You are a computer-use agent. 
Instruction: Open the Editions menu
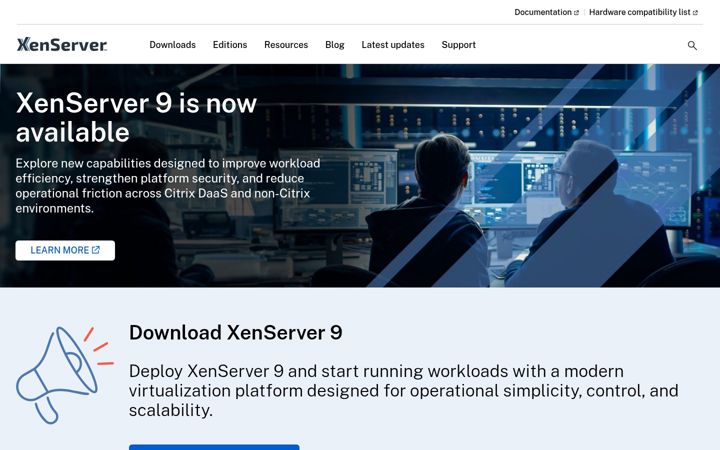(230, 45)
